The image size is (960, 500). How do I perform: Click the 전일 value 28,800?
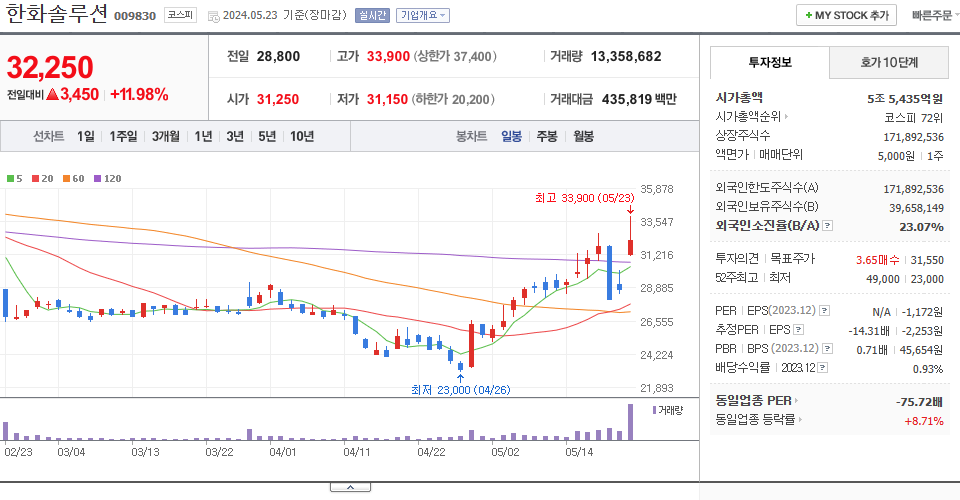coord(279,56)
